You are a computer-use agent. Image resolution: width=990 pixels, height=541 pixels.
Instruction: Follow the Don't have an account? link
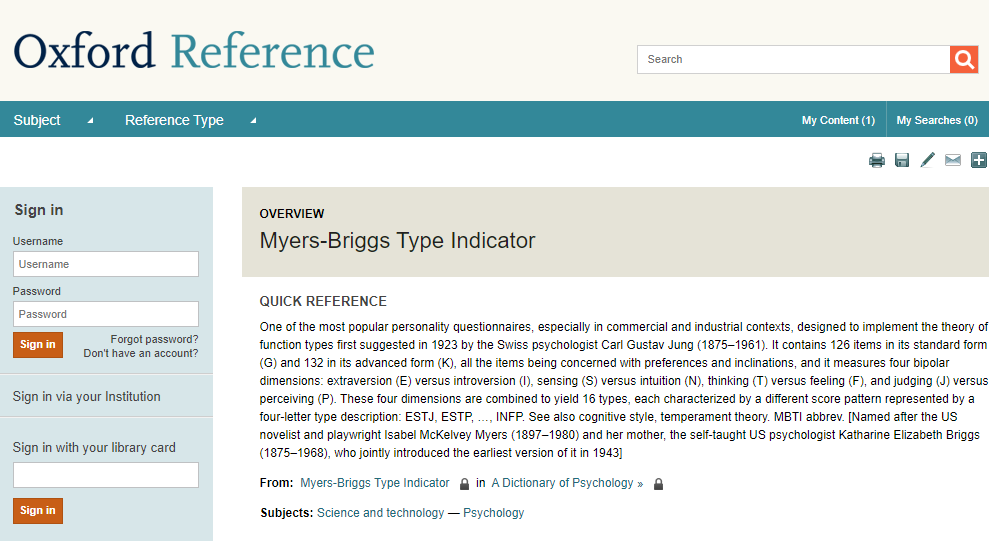point(141,354)
